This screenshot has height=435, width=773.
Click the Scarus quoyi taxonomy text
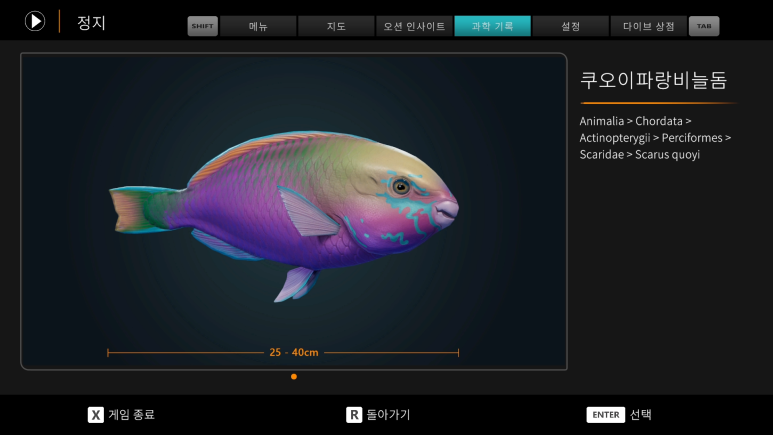668,154
